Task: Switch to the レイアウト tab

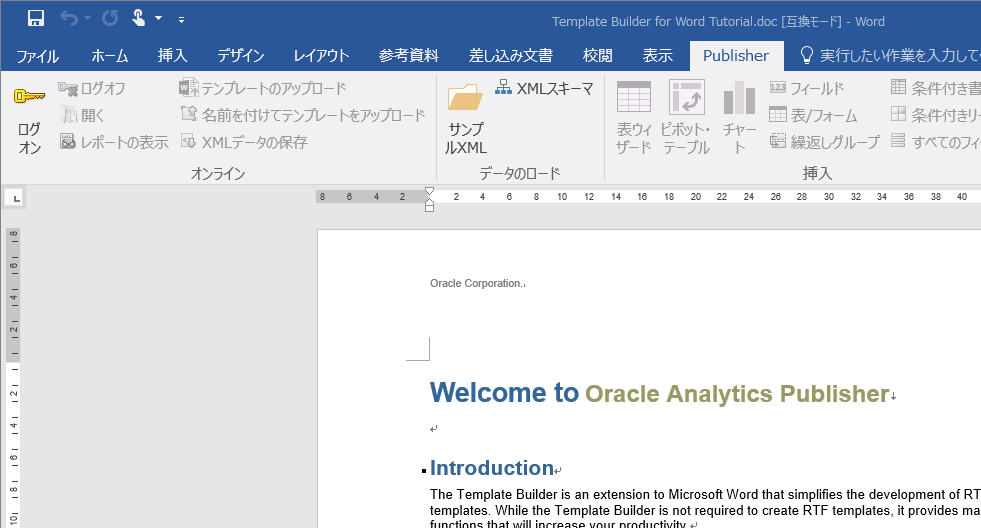Action: (321, 56)
